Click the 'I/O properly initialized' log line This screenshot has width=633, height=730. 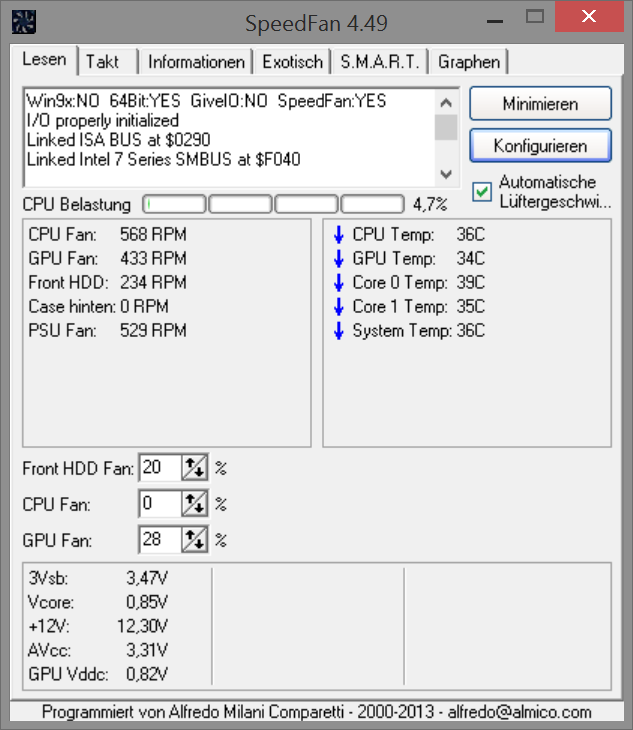103,121
